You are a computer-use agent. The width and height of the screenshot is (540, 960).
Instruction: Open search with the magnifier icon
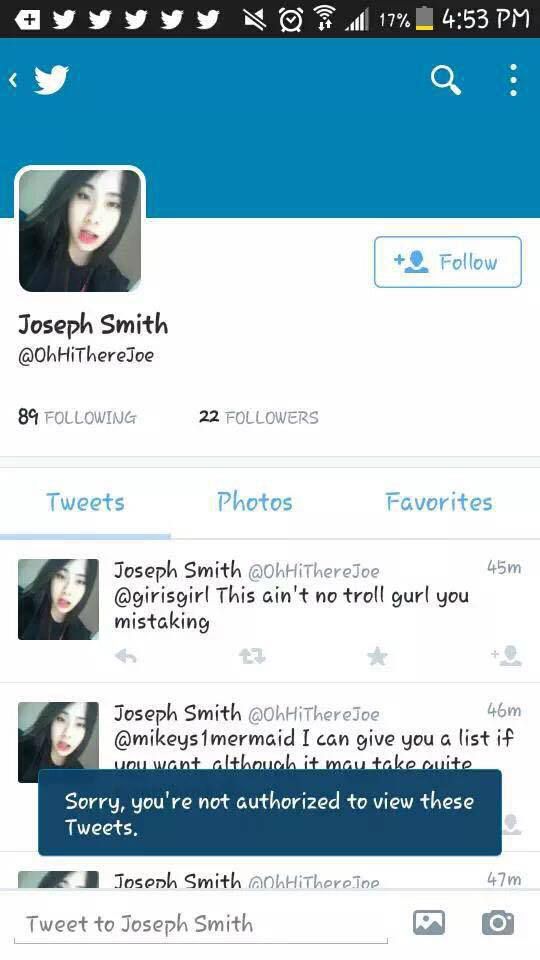(446, 80)
